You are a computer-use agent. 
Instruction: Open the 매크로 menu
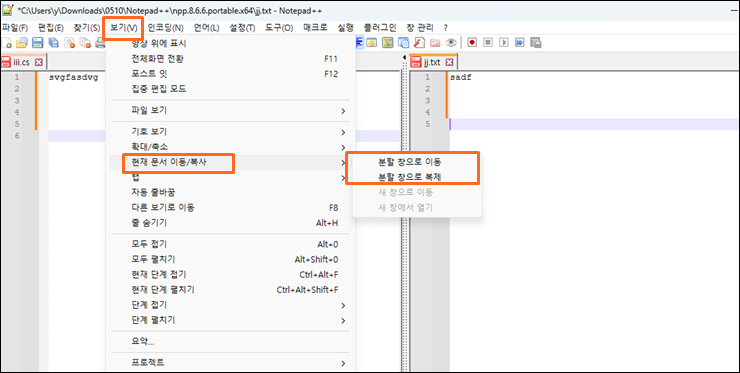[315, 27]
